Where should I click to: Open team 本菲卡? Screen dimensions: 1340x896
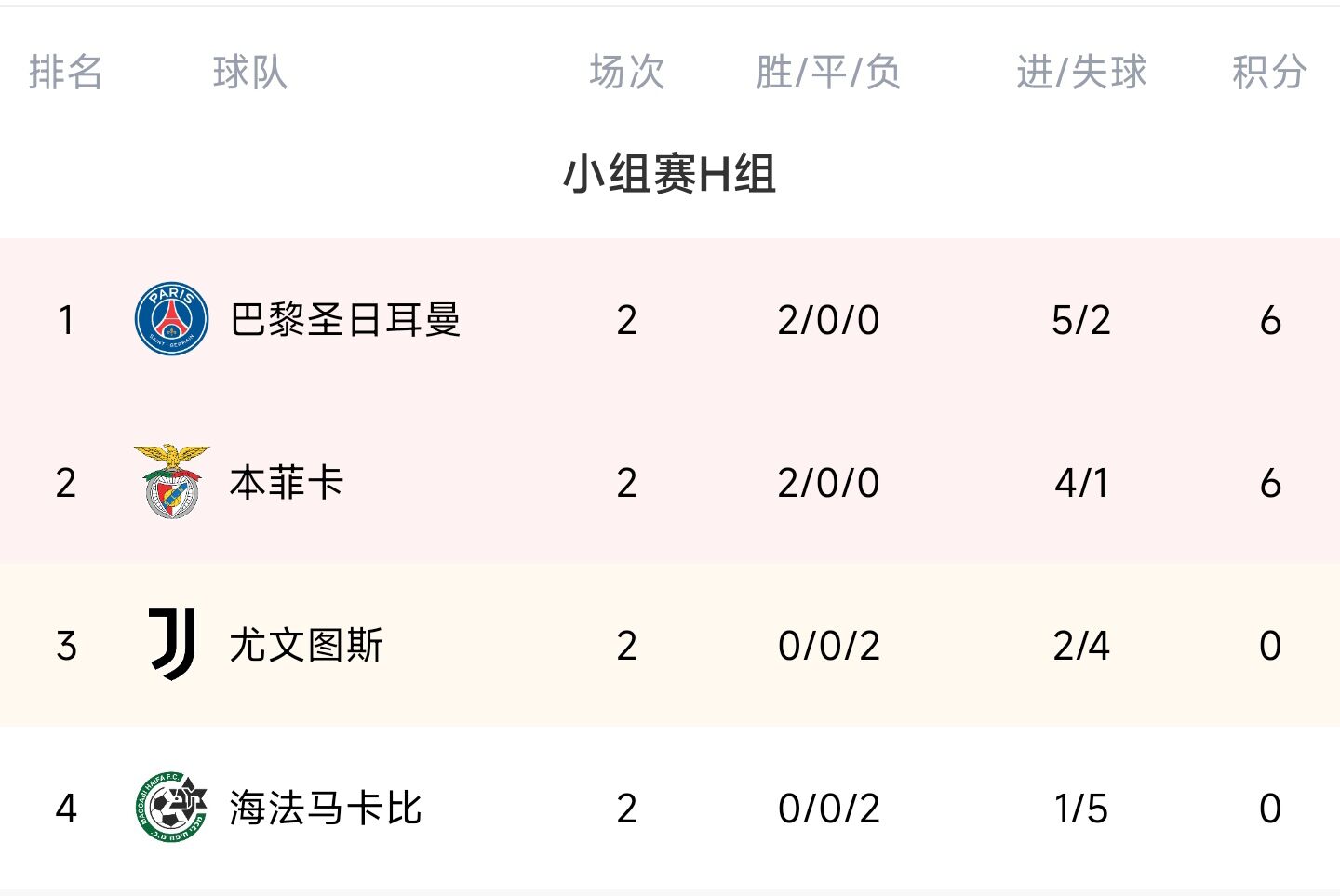coord(287,483)
